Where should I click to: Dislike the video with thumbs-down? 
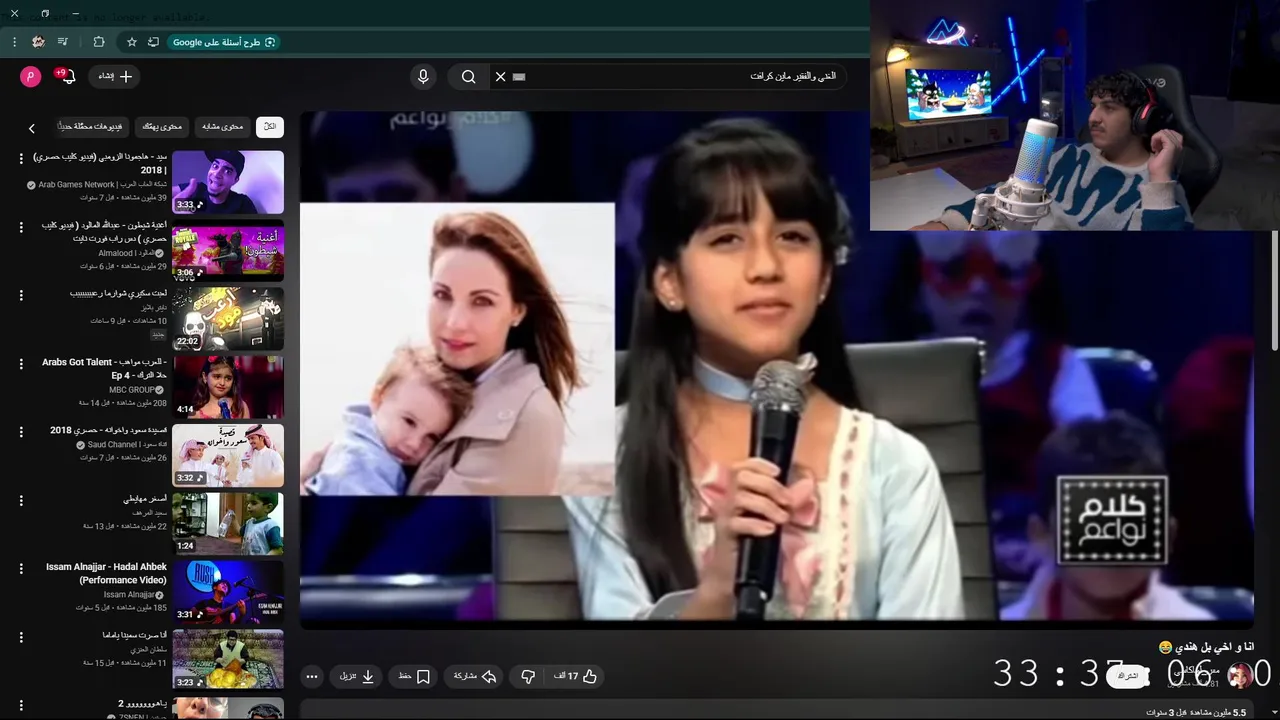[528, 677]
